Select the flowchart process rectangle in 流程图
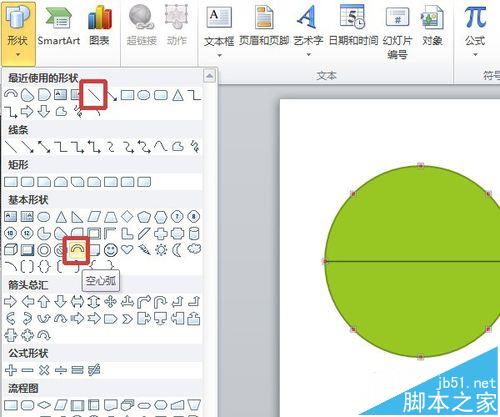This screenshot has width=500, height=417. pyautogui.click(x=11, y=405)
